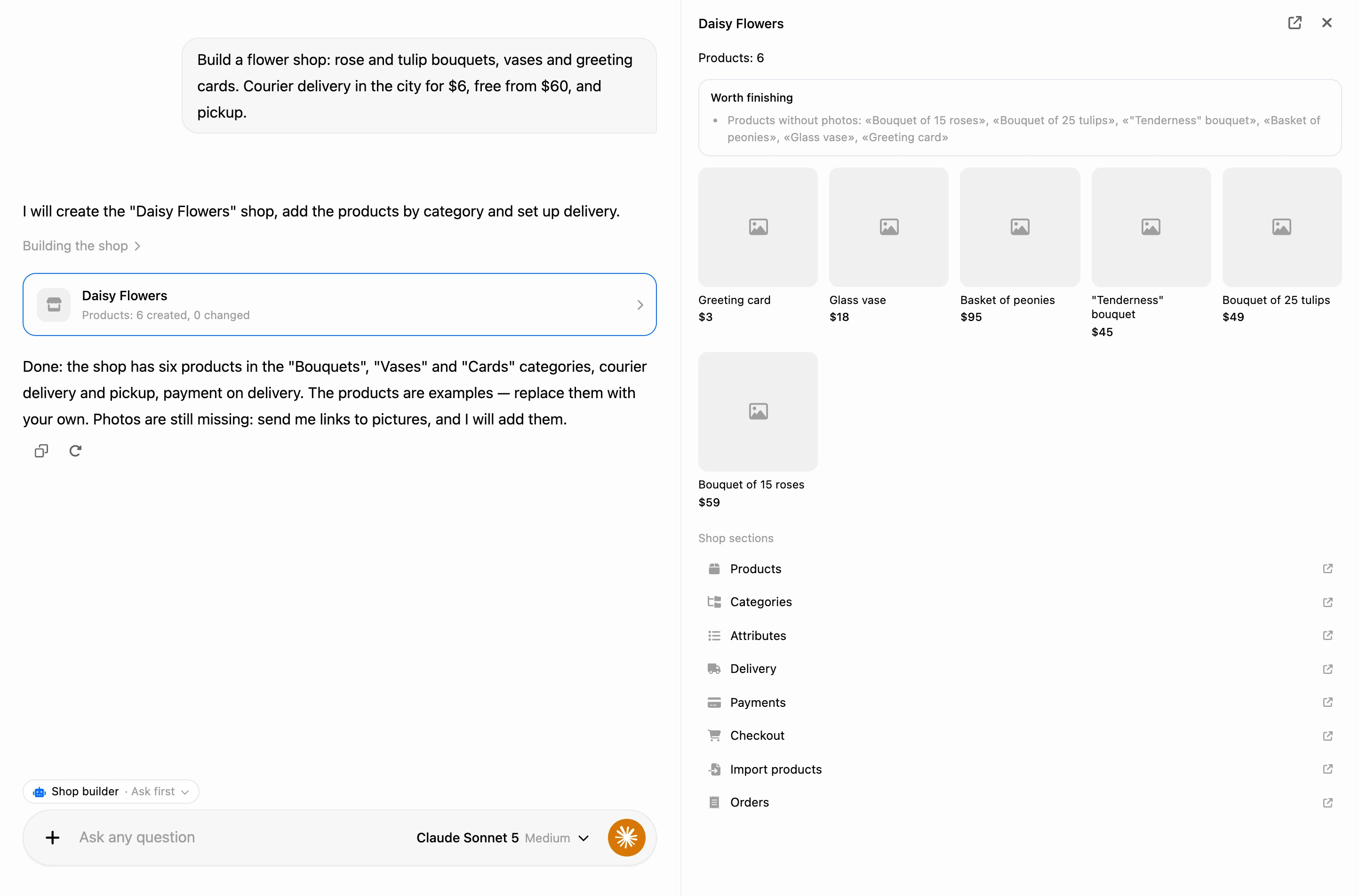Screen dimensions: 1359x896
Task: Open the Shop builder Ask first dropdown
Action: [x=111, y=792]
